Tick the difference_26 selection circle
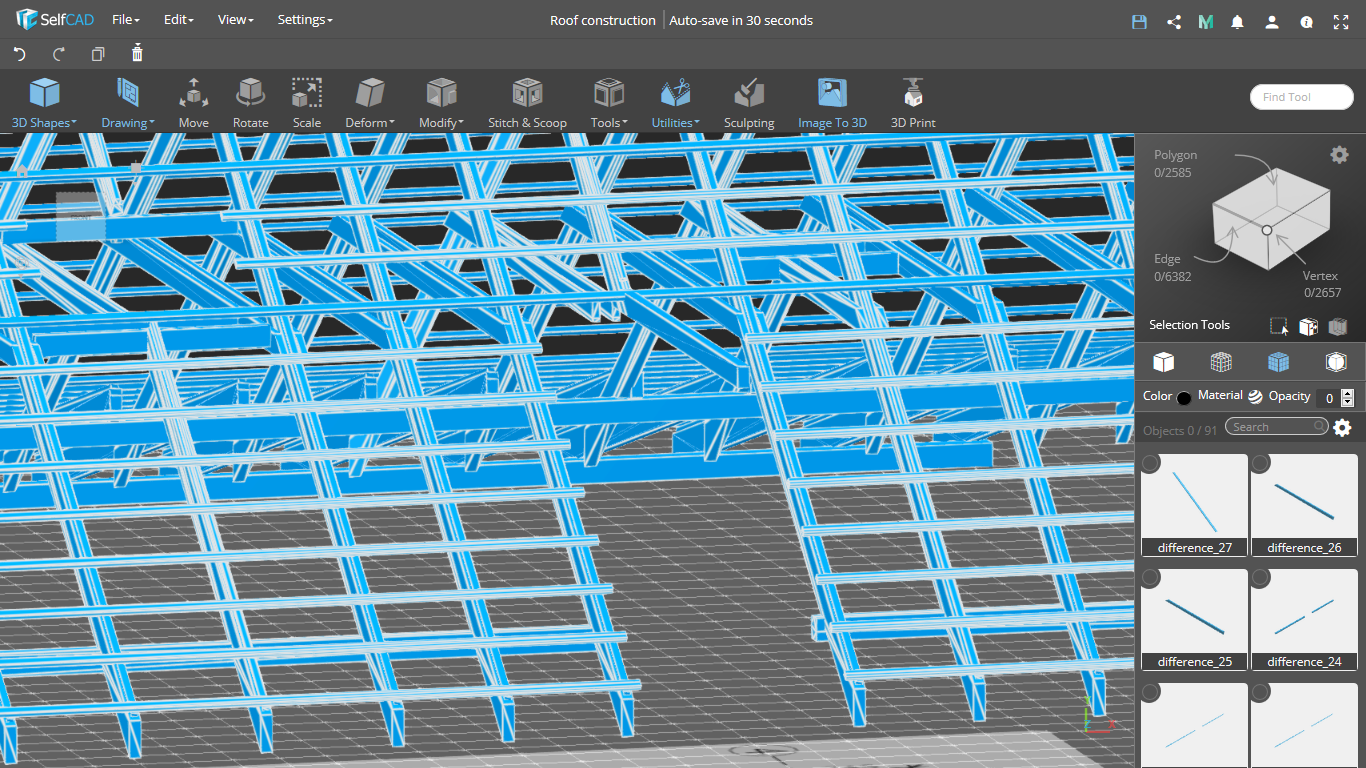This screenshot has width=1366, height=768. tap(1261, 463)
